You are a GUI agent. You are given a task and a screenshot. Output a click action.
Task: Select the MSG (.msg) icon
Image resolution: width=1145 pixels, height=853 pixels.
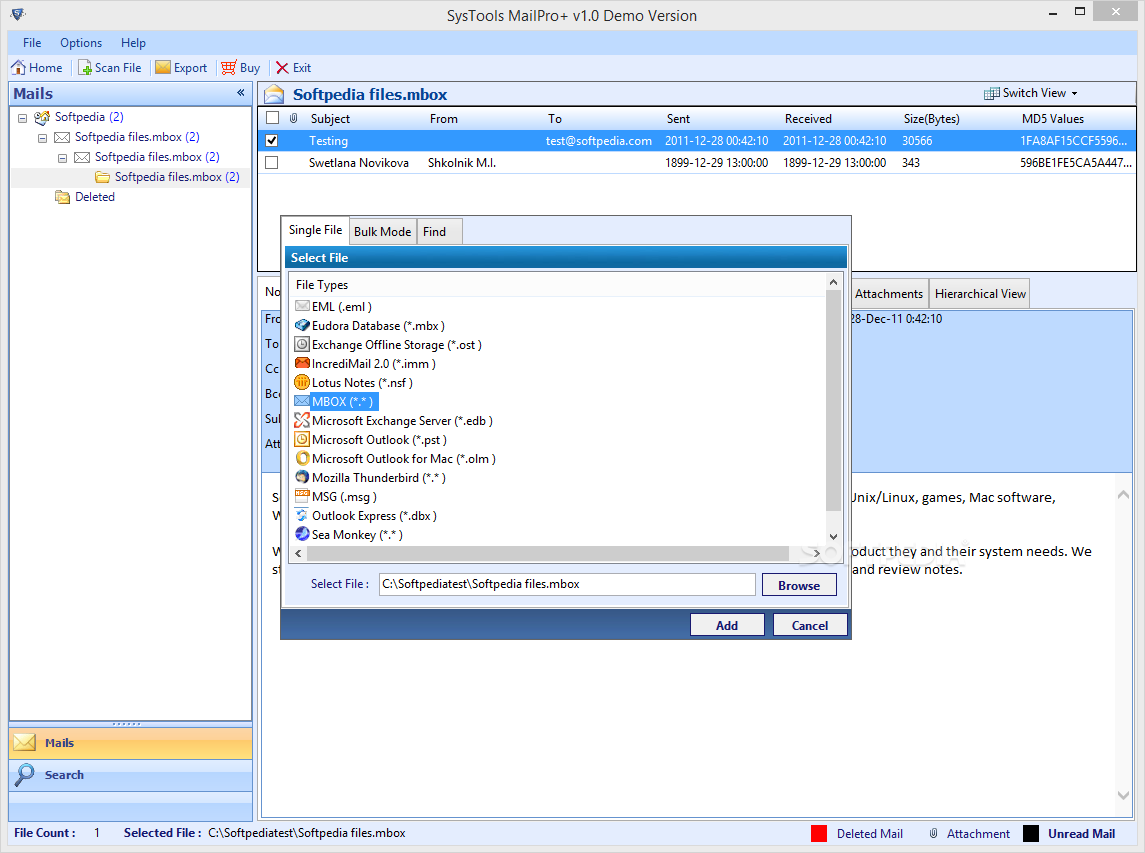pos(302,496)
